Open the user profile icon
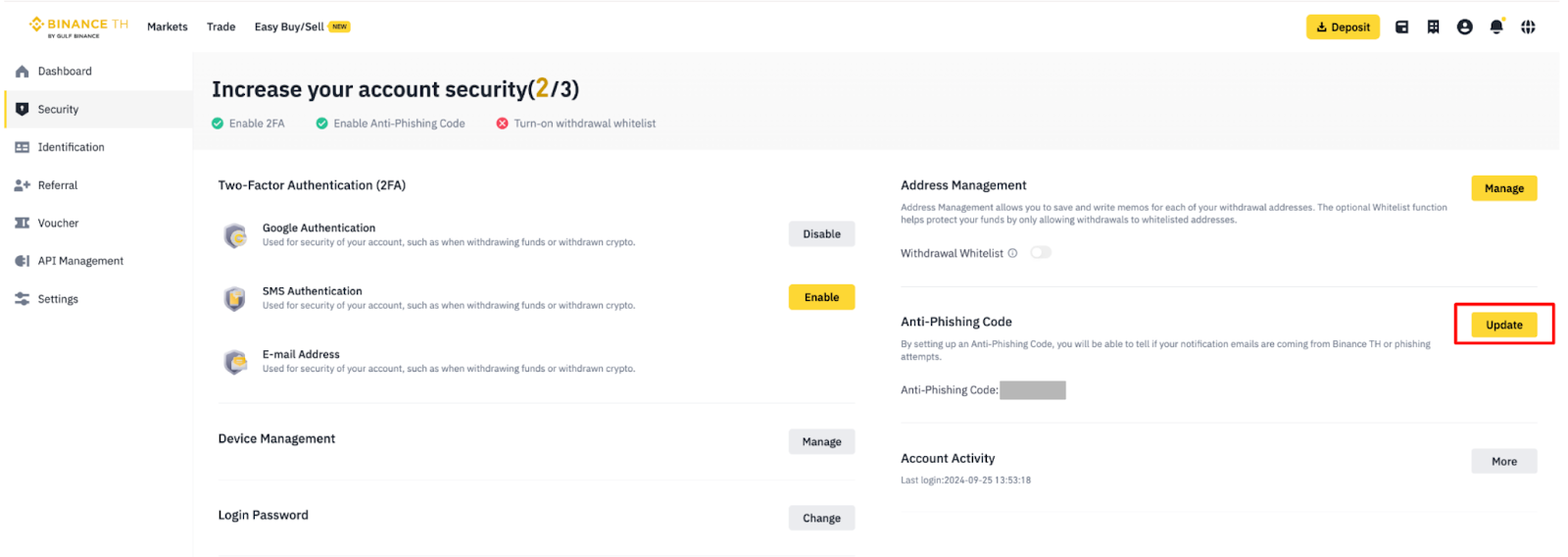This screenshot has width=1568, height=557. coord(1464,27)
